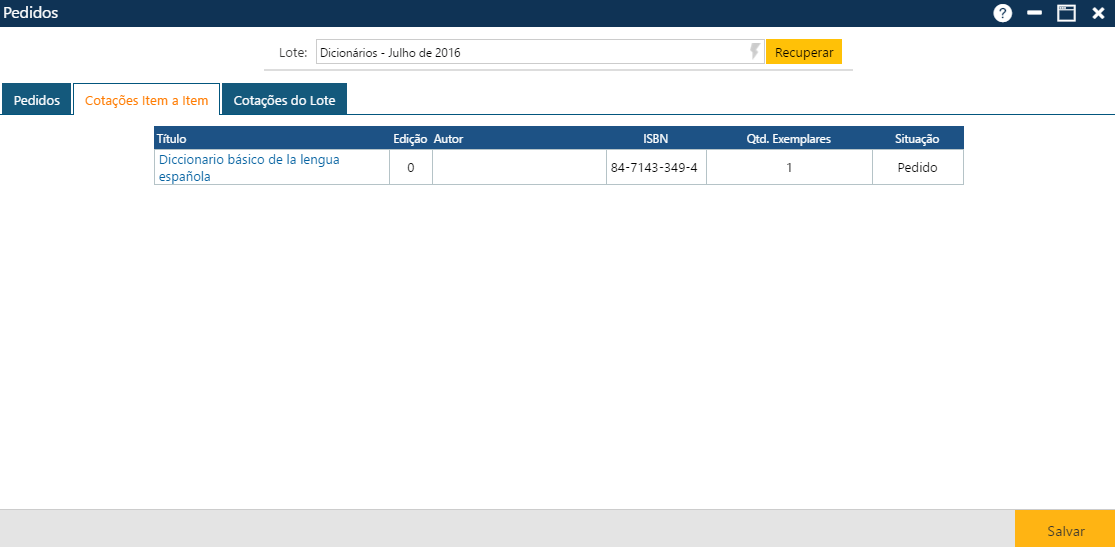Click the Qtd. Exemplares column header
Image resolution: width=1115 pixels, height=547 pixels.
788,139
